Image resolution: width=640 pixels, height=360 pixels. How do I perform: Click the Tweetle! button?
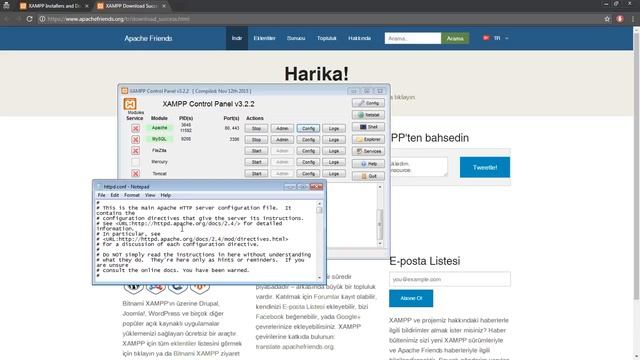click(x=485, y=167)
